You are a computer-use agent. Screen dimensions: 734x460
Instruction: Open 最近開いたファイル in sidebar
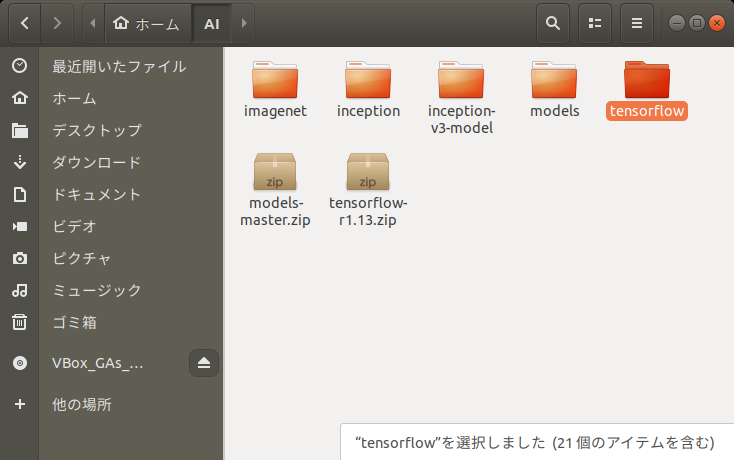(119, 66)
